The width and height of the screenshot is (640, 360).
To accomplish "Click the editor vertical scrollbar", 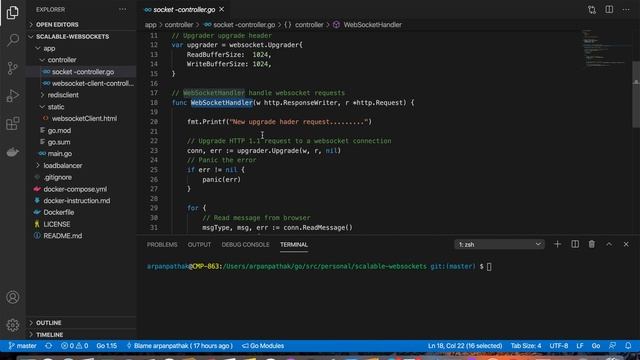I will pyautogui.click(x=636, y=95).
